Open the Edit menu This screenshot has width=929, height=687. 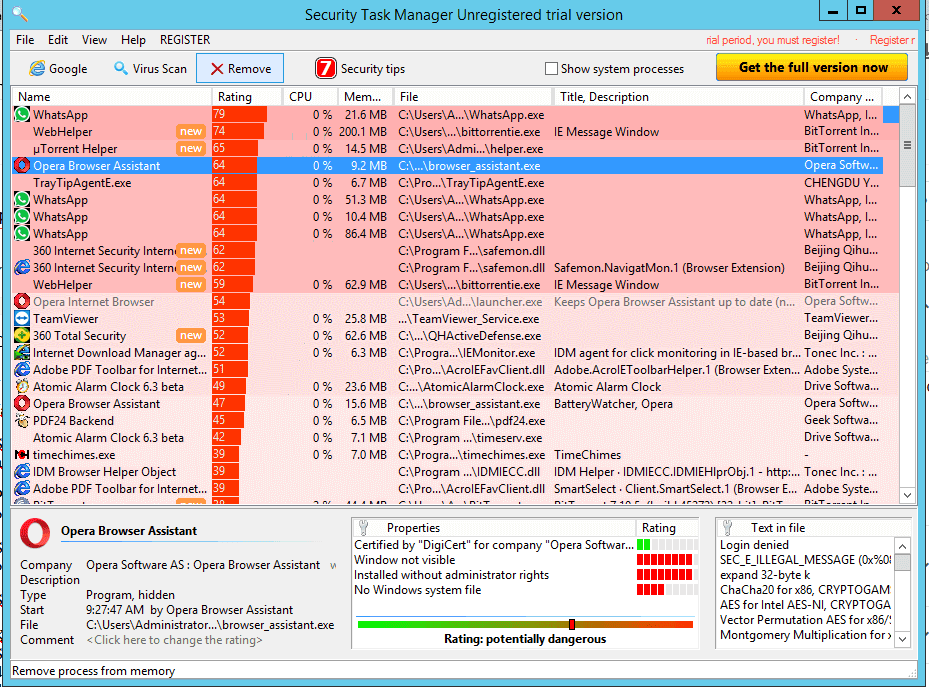click(58, 40)
